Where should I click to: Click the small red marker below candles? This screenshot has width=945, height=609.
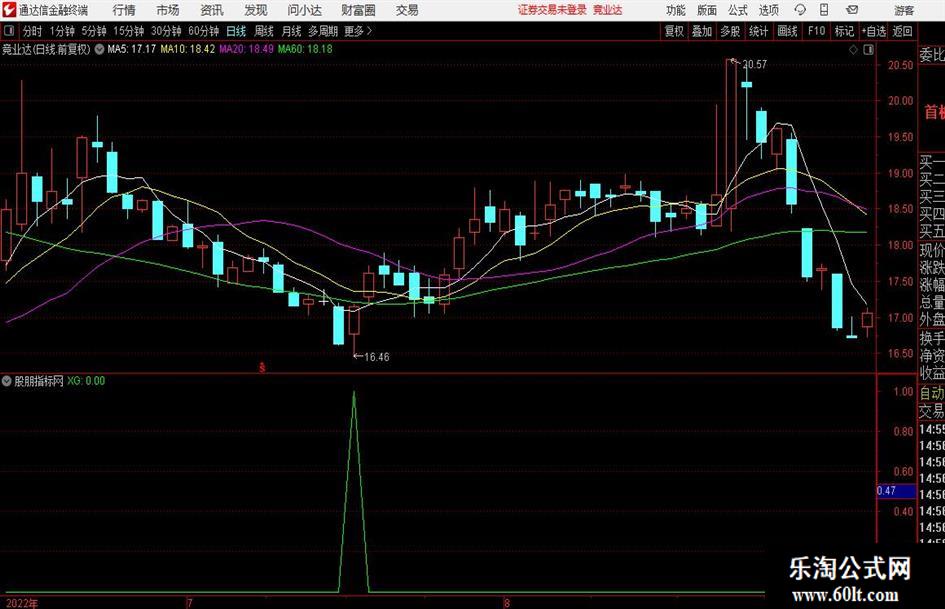(262, 367)
